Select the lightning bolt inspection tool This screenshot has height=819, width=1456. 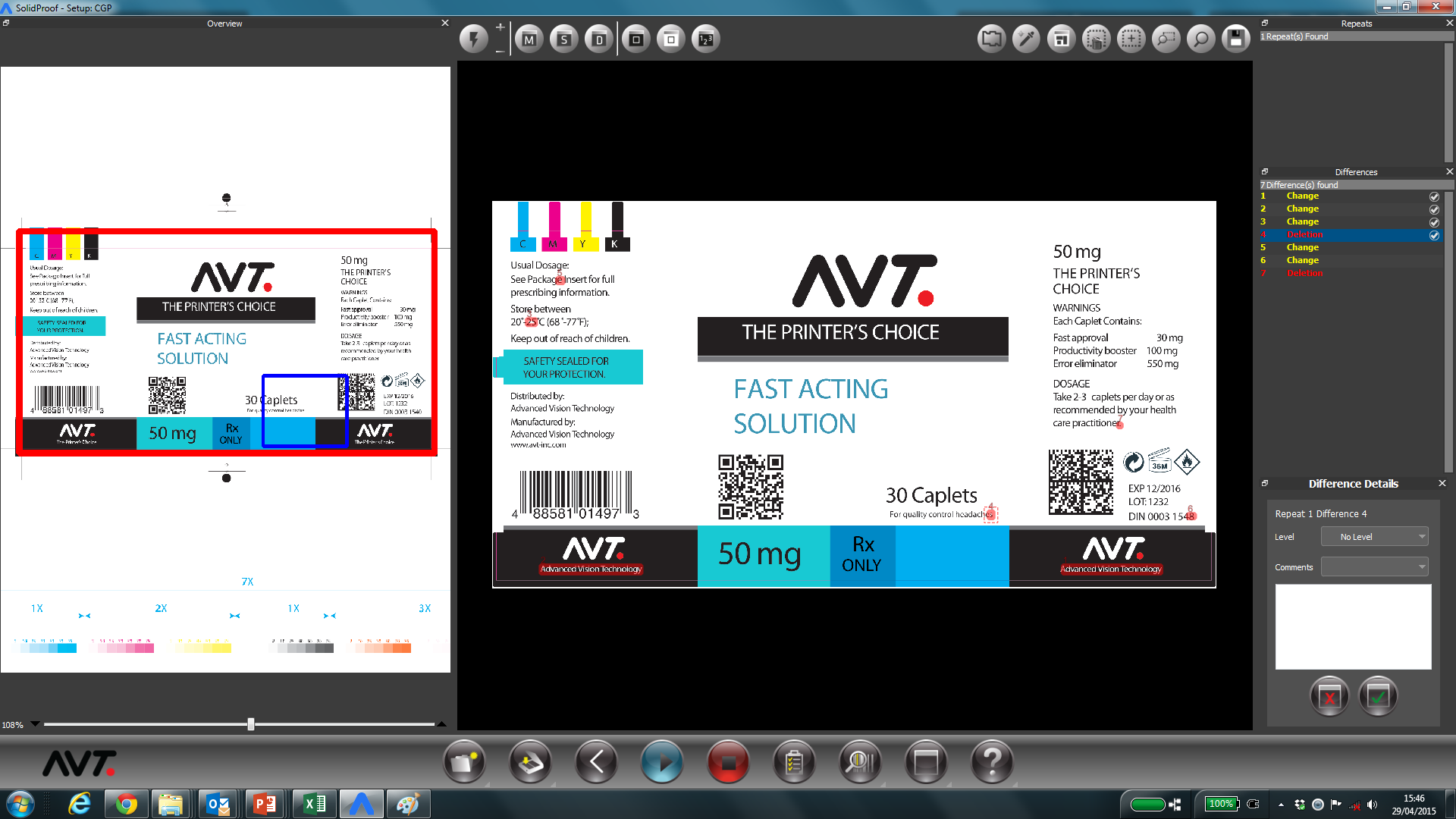tap(472, 38)
